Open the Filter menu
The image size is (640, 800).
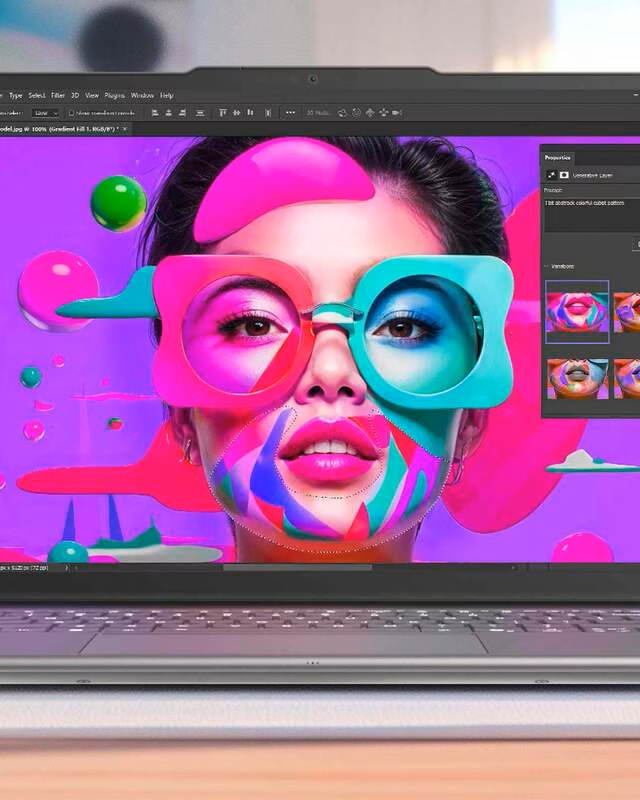point(58,95)
